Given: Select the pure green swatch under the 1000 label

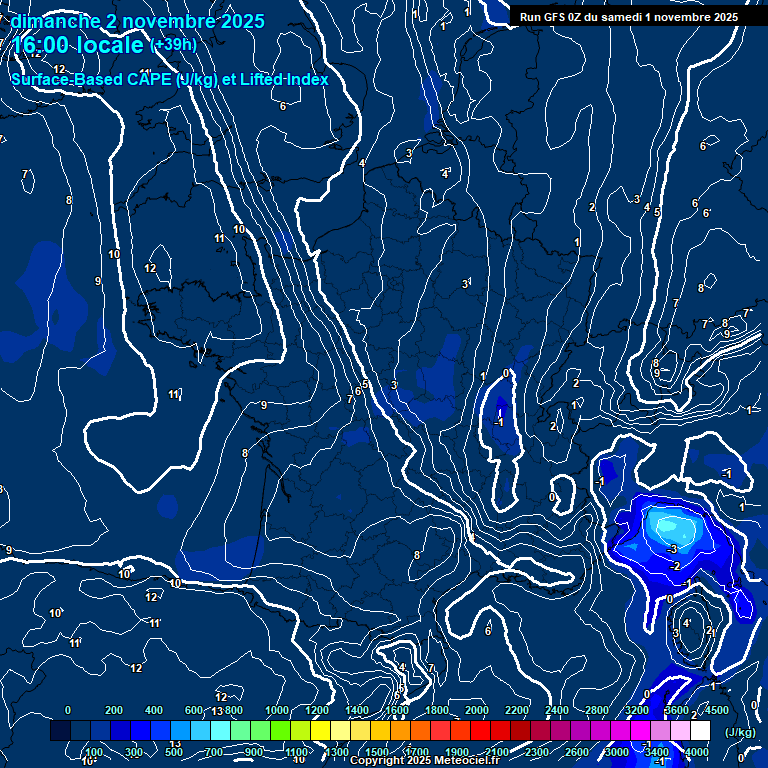Looking at the screenshot, I should pos(280,730).
